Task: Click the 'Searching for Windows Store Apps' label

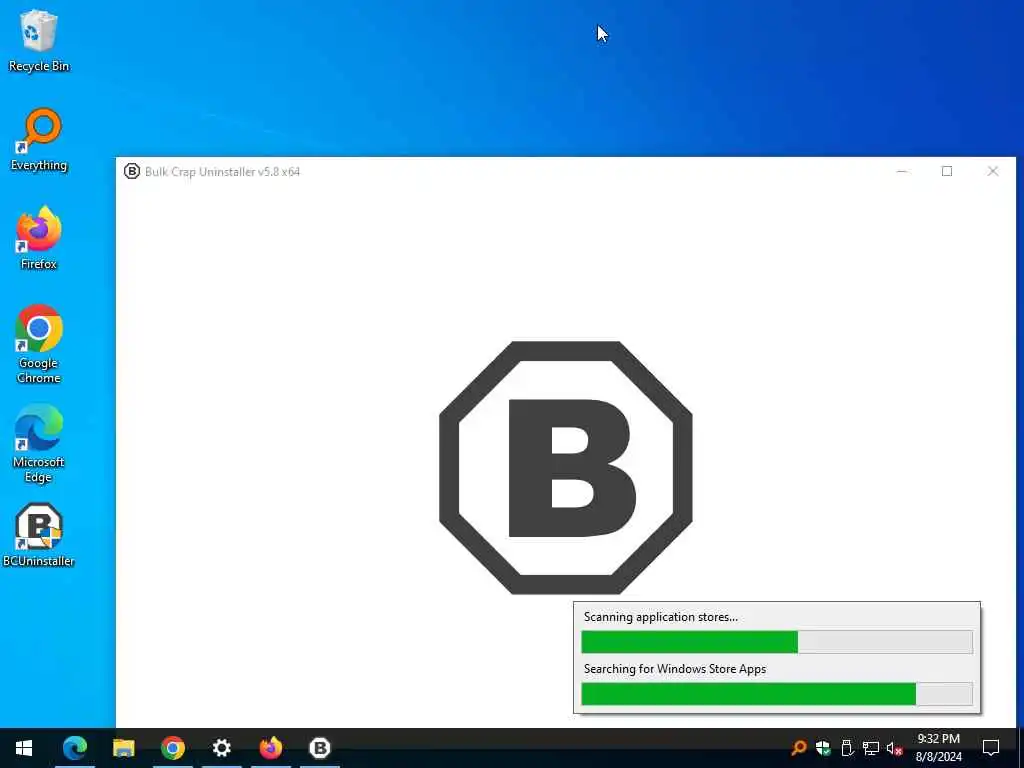Action: [x=675, y=669]
